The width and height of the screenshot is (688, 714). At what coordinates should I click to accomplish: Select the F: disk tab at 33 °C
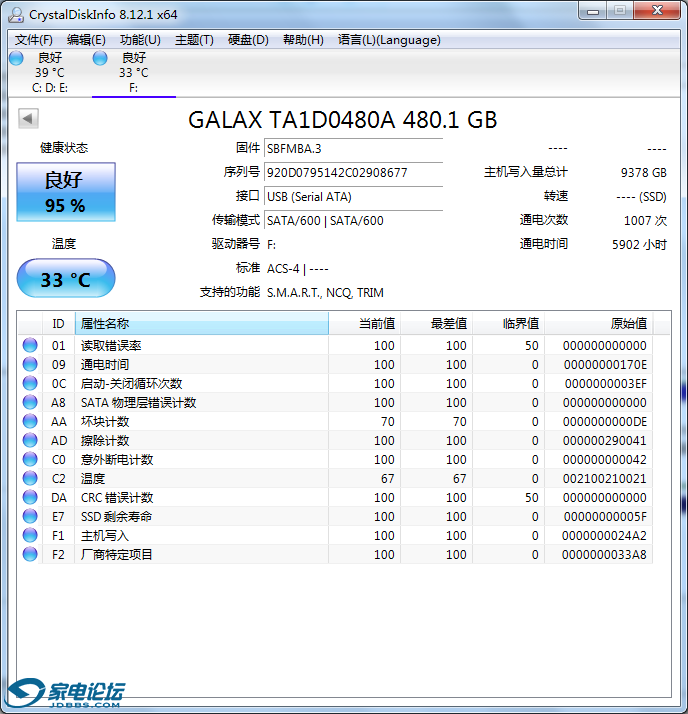134,73
